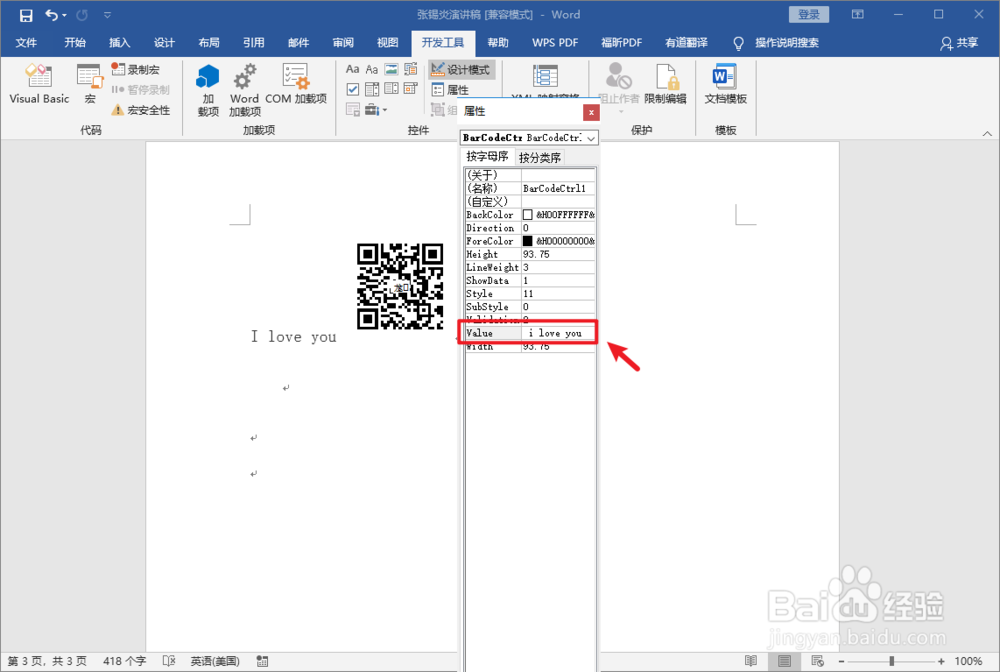Customize the Quick Access Toolbar dropdown
Image resolution: width=1000 pixels, height=672 pixels.
(107, 15)
